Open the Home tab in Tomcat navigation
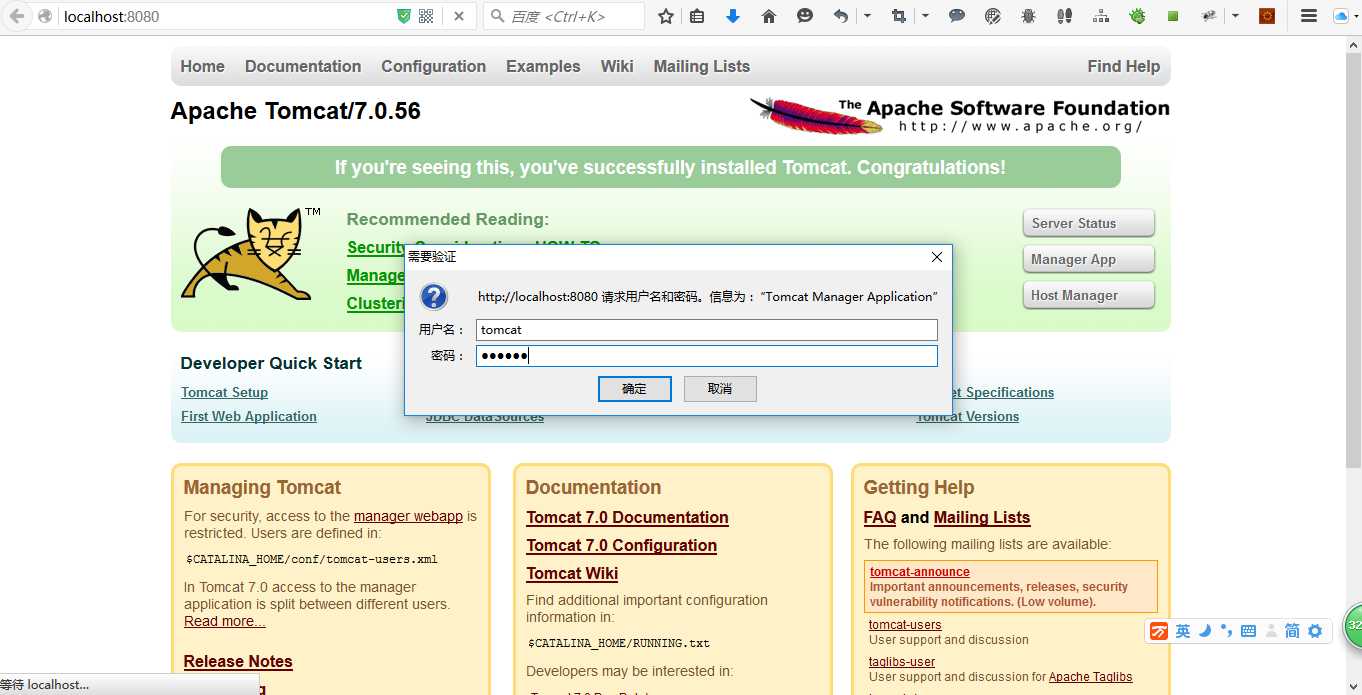 tap(202, 66)
